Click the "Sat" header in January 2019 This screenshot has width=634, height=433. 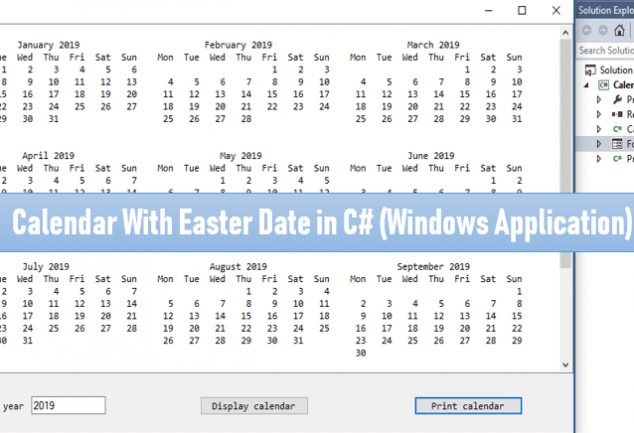103,57
